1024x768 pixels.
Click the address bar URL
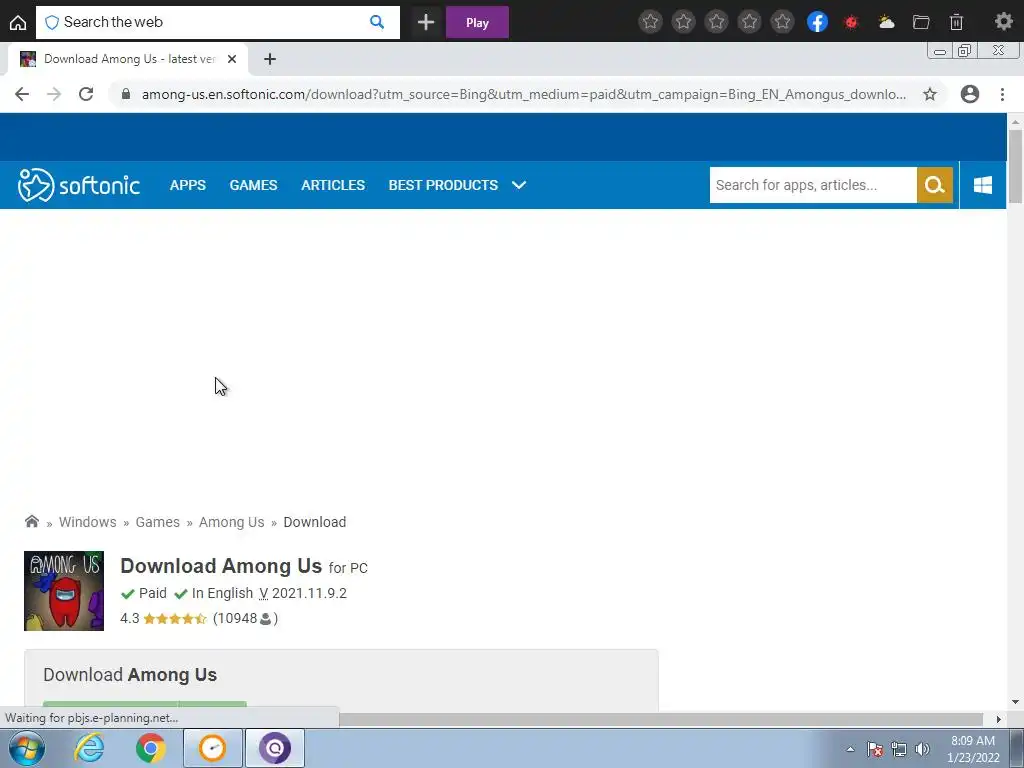point(524,94)
